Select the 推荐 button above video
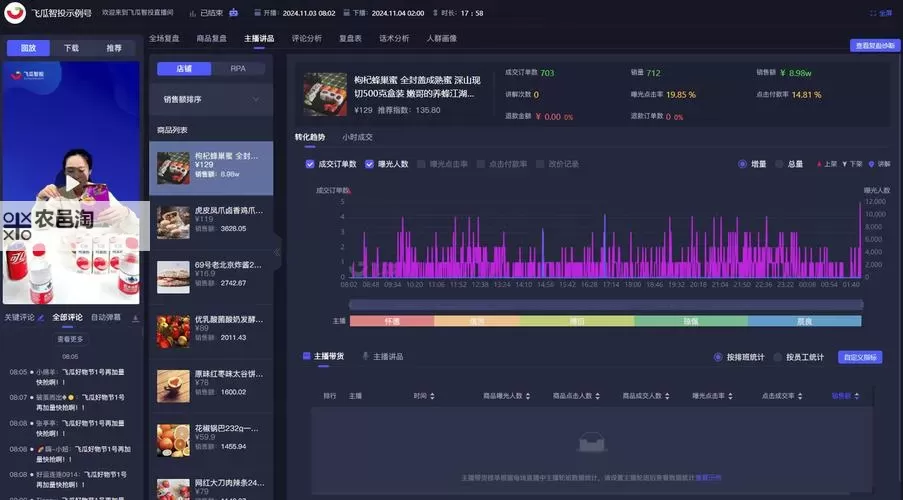The height and width of the screenshot is (500, 903). click(x=114, y=48)
